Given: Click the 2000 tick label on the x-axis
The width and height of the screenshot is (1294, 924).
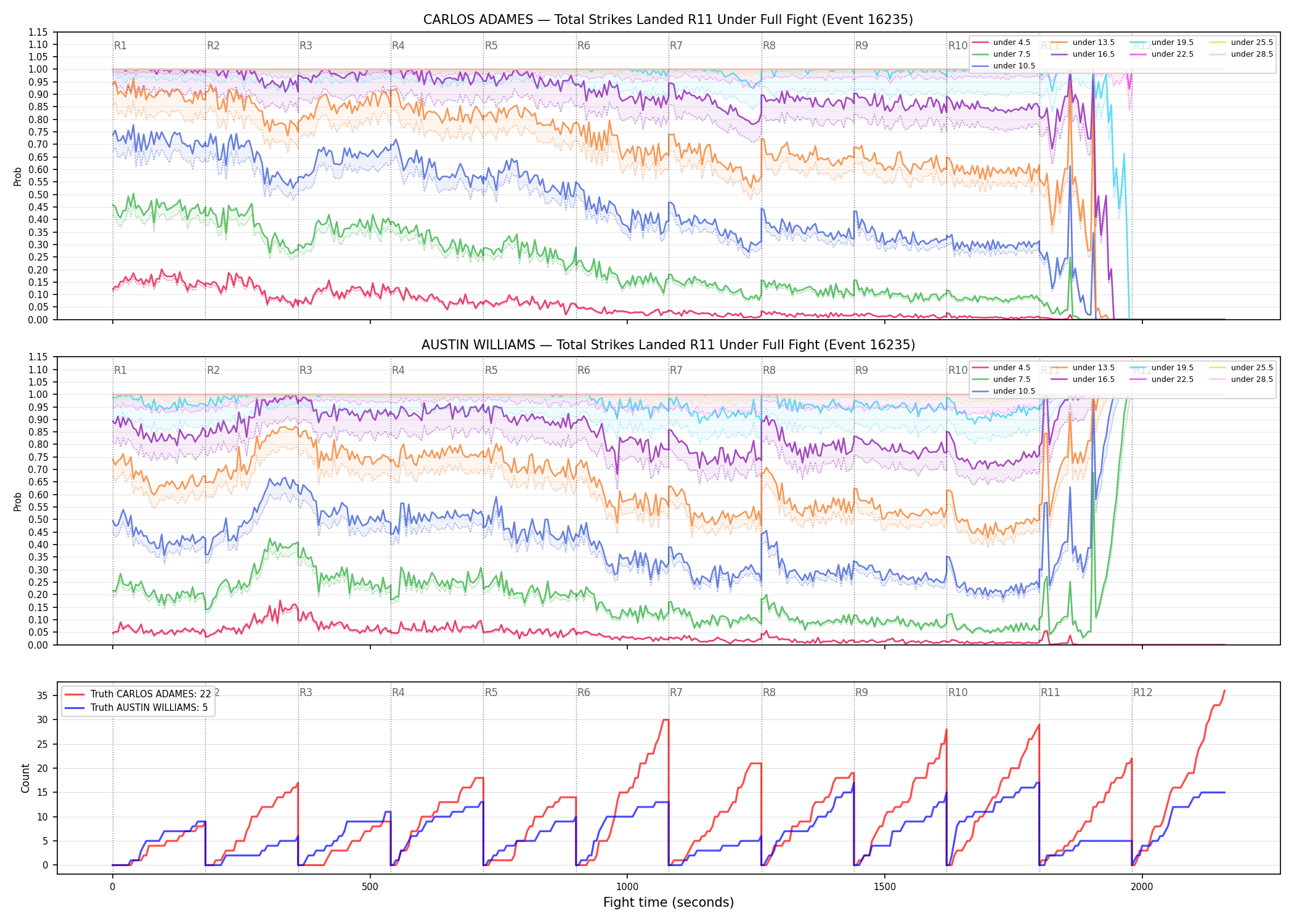Looking at the screenshot, I should pyautogui.click(x=1142, y=887).
